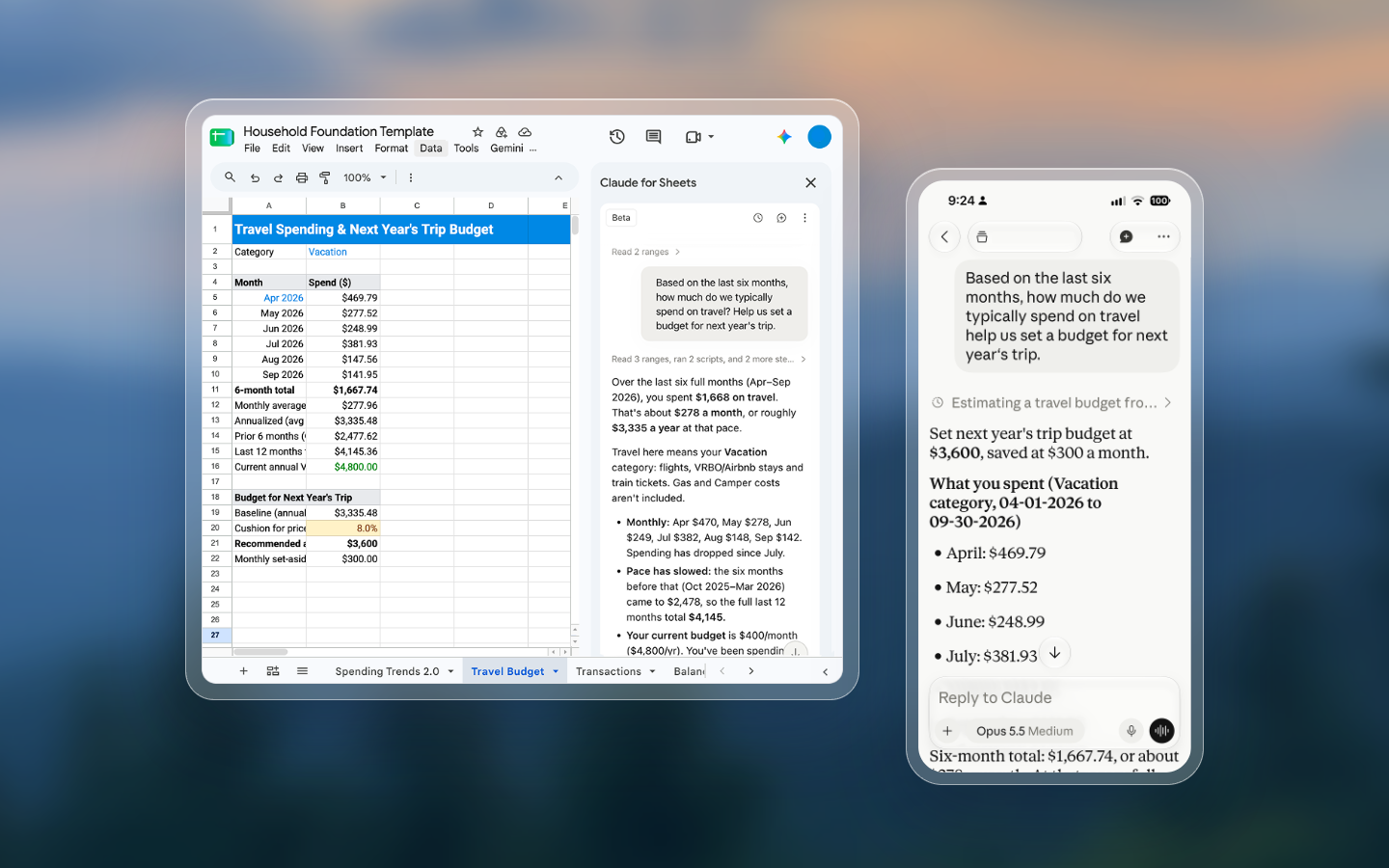The image size is (1389, 868).
Task: Open the comments icon in Sheets header
Action: [653, 137]
